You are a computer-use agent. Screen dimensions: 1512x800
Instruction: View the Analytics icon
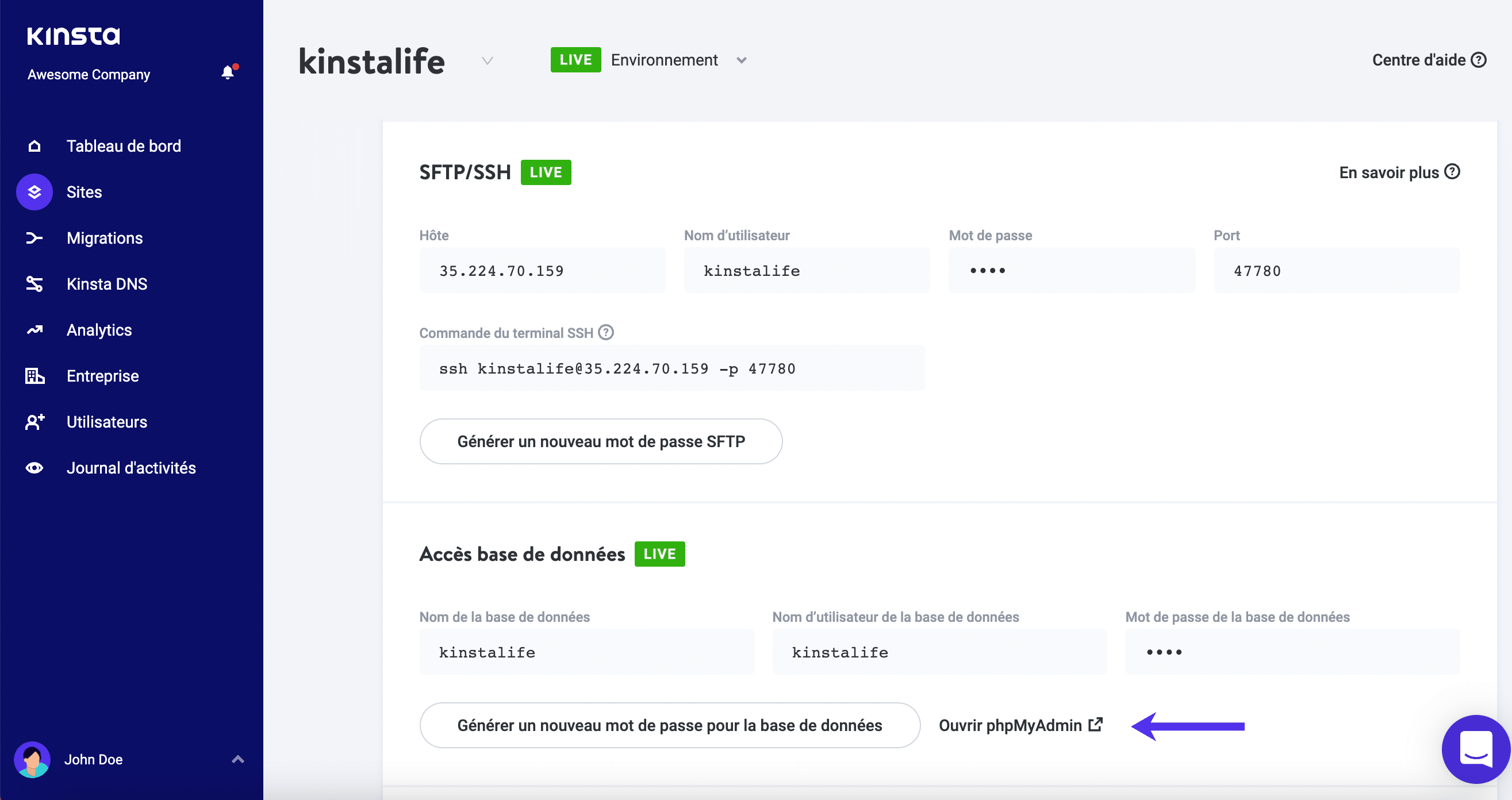click(34, 329)
